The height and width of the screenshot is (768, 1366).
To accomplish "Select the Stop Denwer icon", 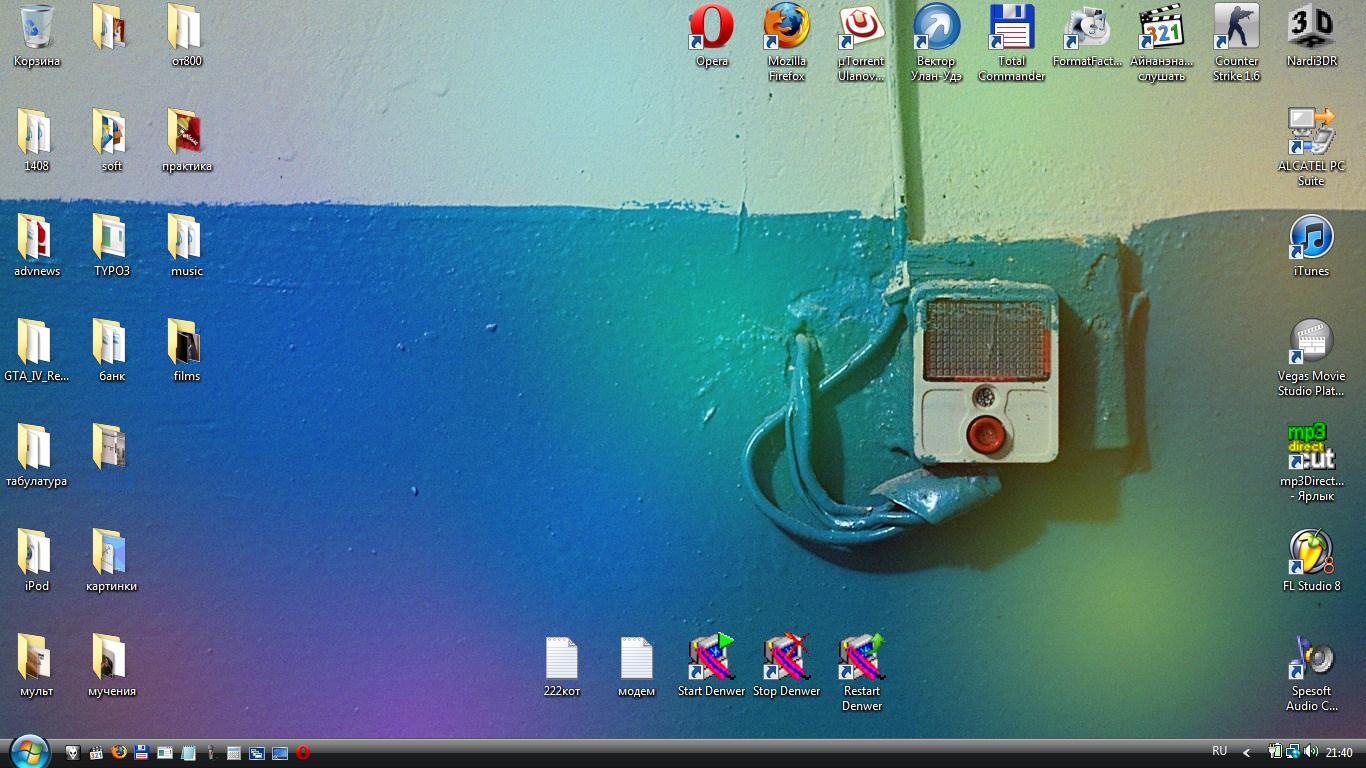I will click(786, 658).
